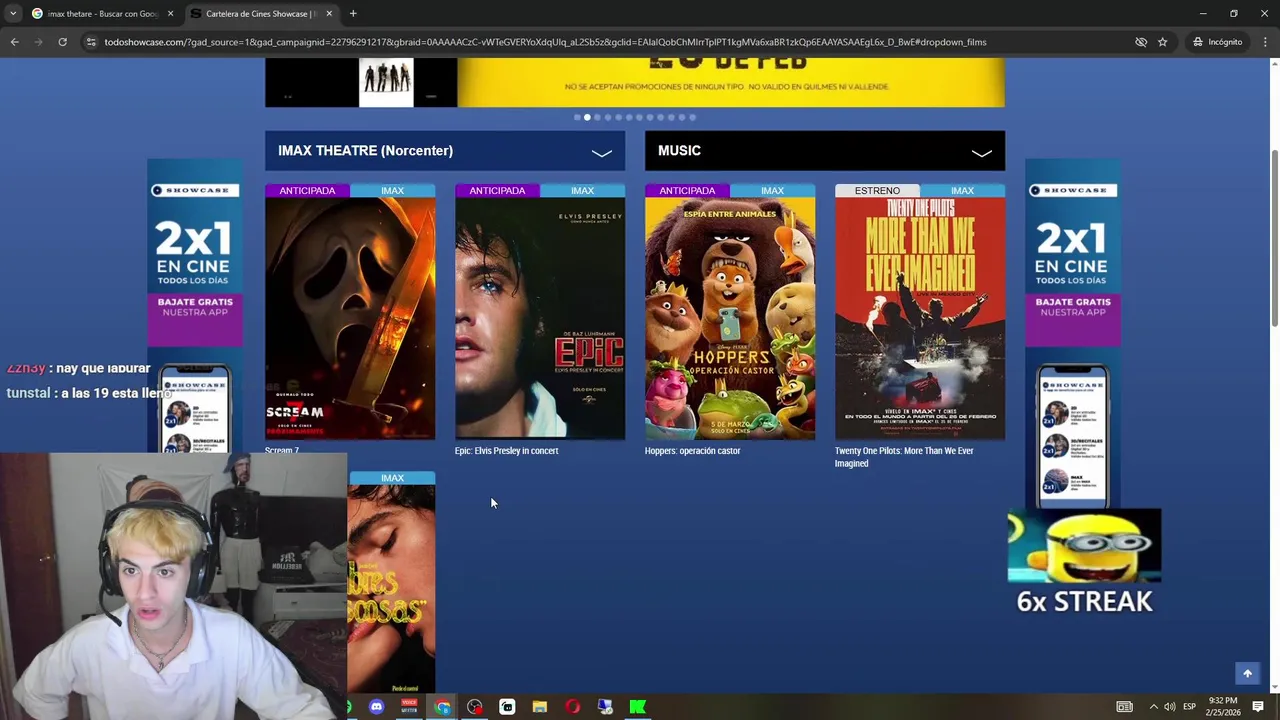Open the OBS Studio taskbar icon

point(474,707)
